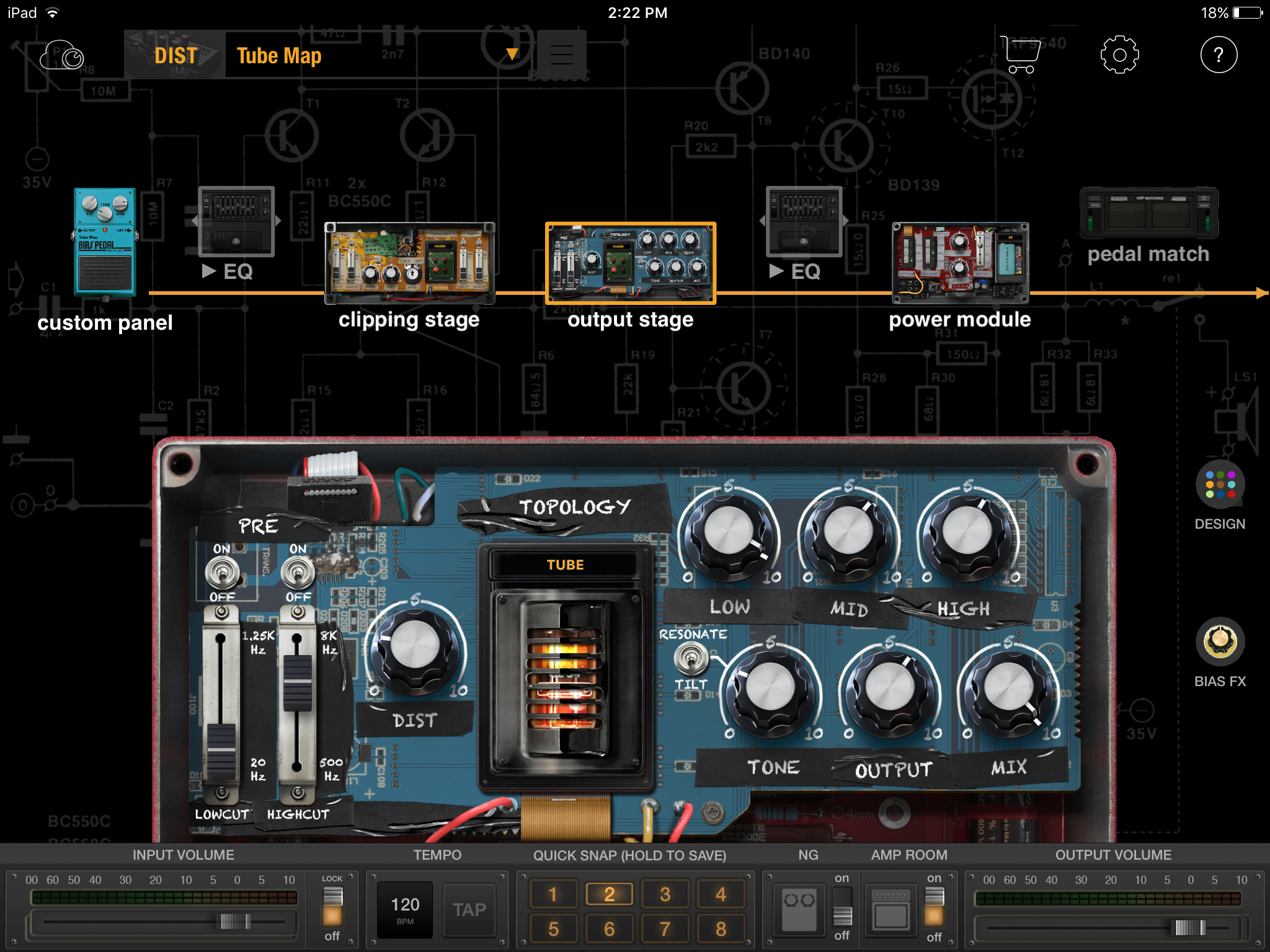The height and width of the screenshot is (952, 1270).
Task: Open the DESIGN color dots icon
Action: pos(1220,485)
